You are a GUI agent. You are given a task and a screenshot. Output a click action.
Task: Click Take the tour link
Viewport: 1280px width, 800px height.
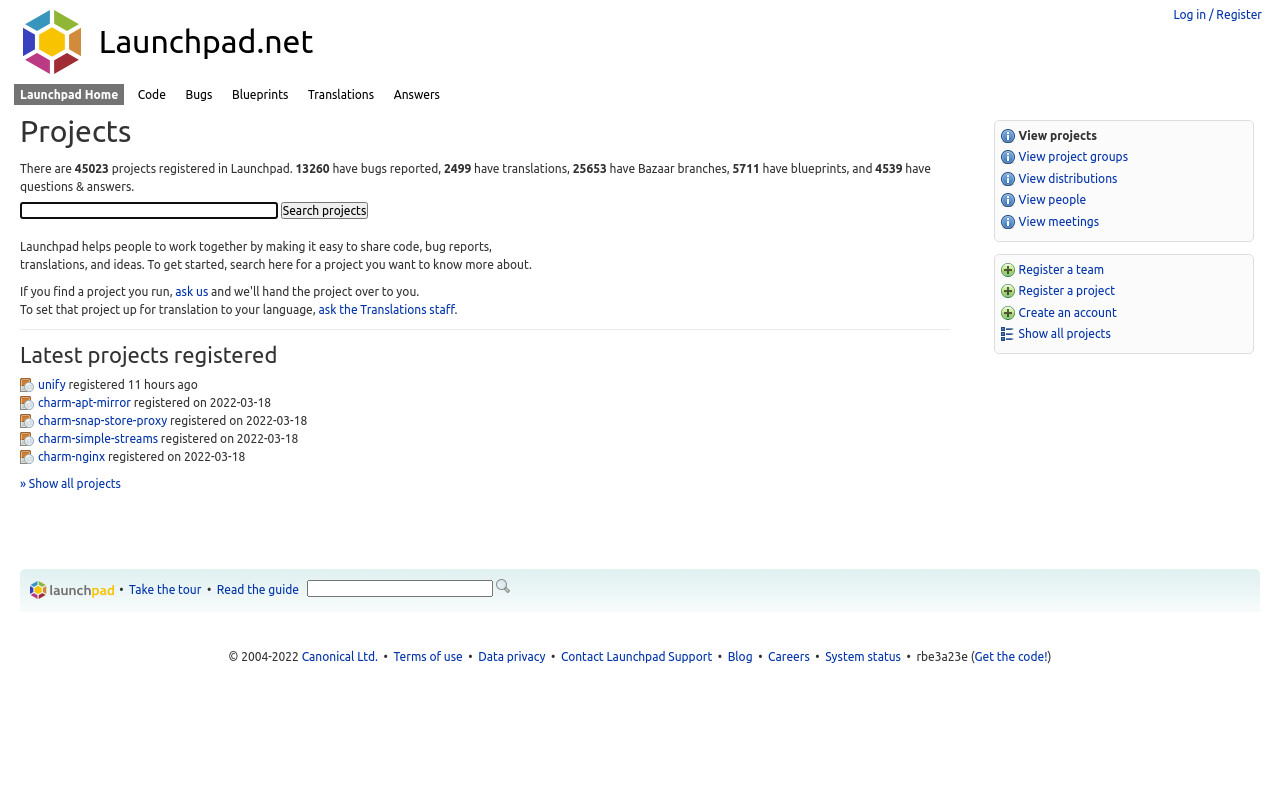click(x=165, y=590)
